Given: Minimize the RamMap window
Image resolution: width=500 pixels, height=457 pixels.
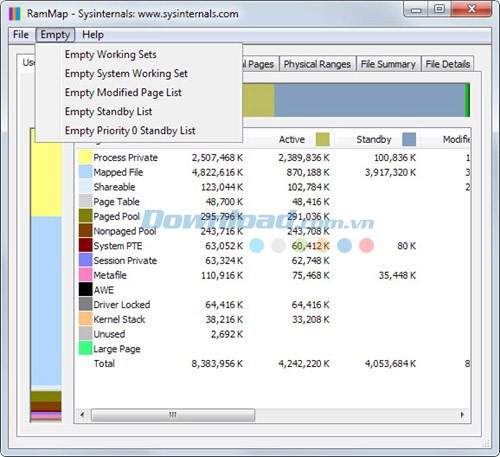Looking at the screenshot, I should tap(416, 9).
